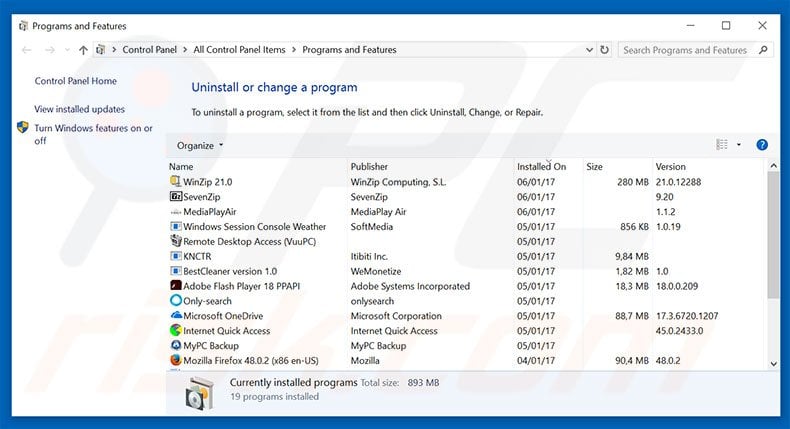Open Control Panel Home link
Image resolution: width=790 pixels, height=429 pixels.
pos(76,81)
